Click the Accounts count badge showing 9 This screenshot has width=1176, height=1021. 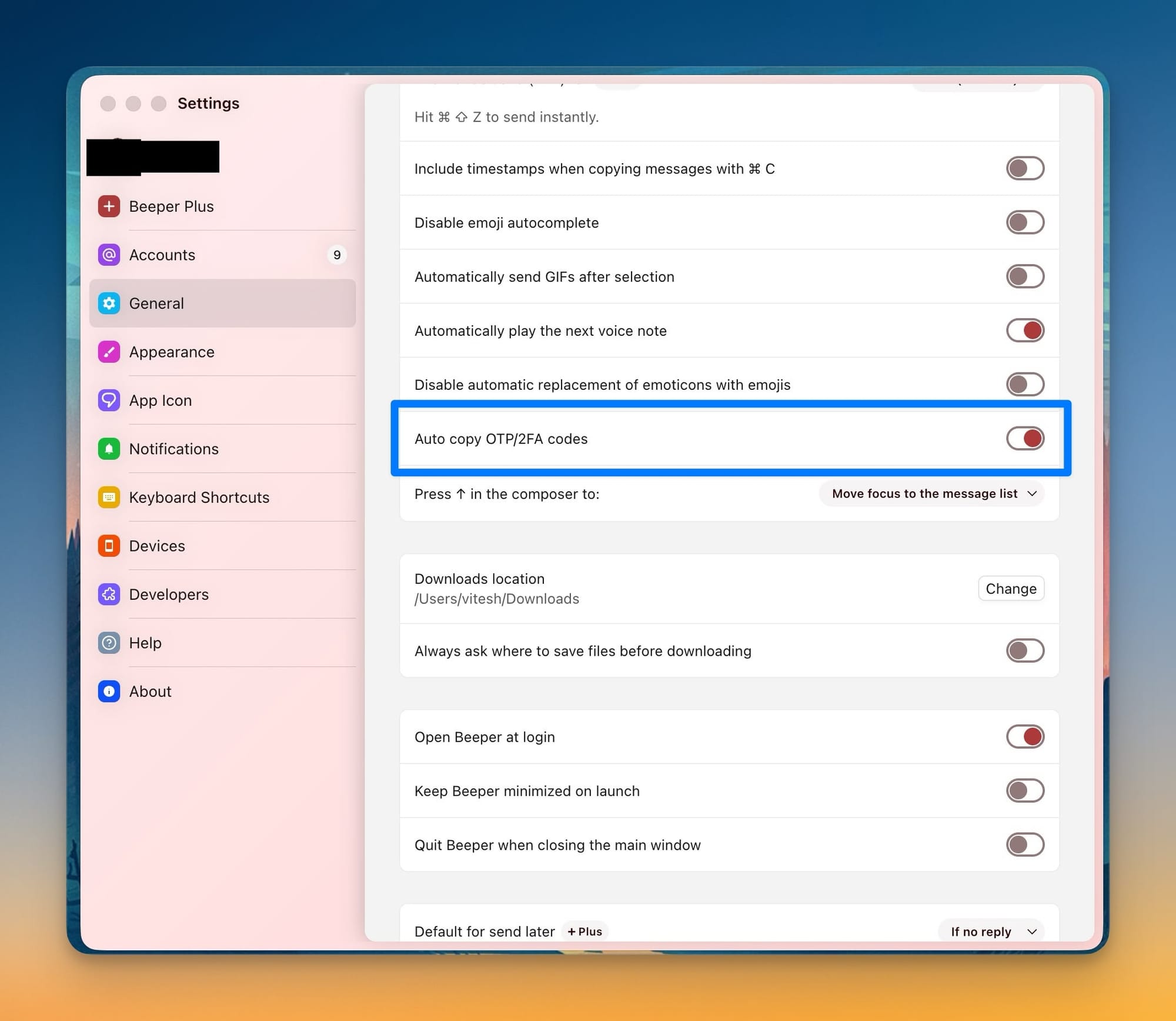point(337,255)
